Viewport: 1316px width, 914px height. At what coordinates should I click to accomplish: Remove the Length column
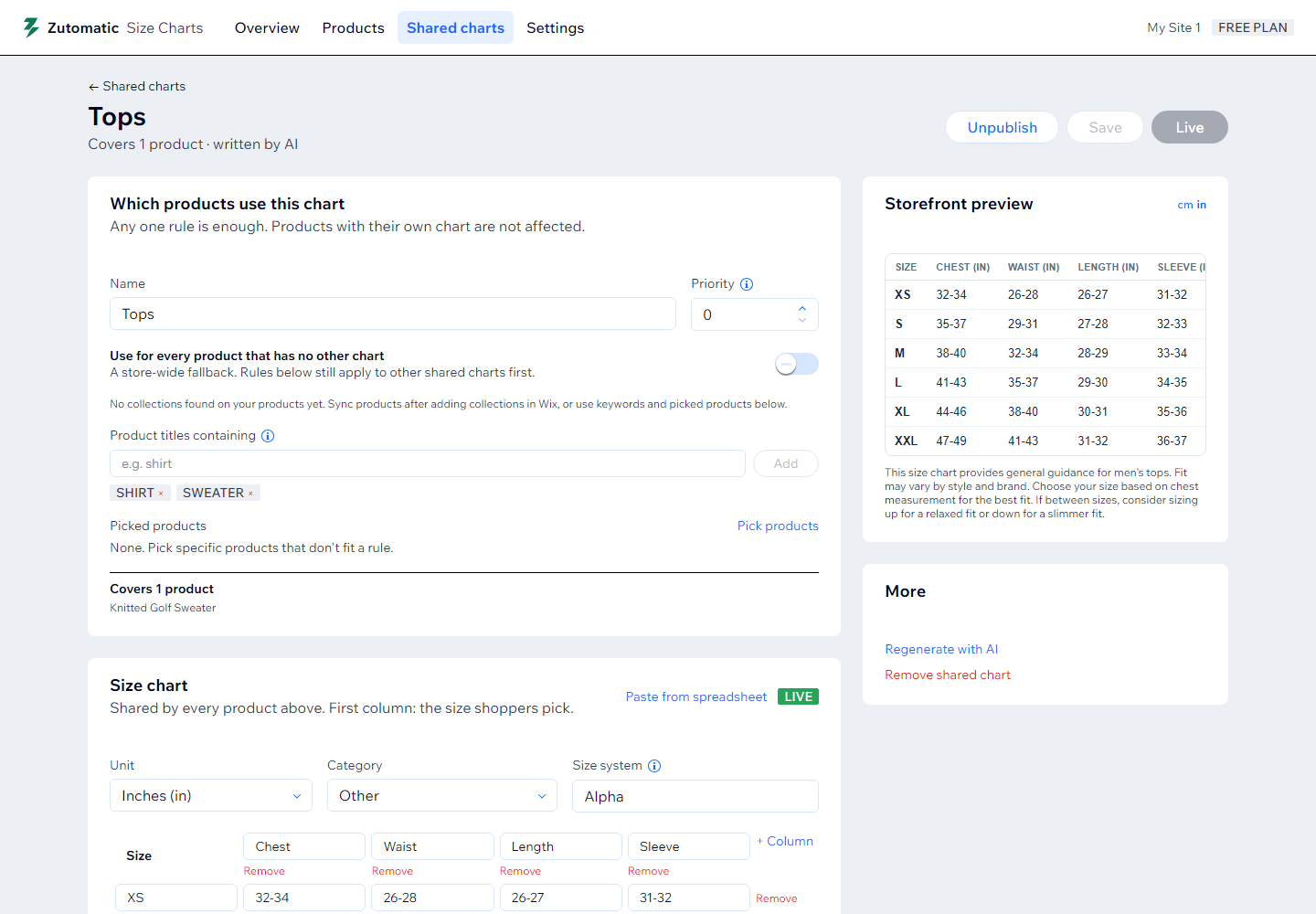tap(520, 871)
